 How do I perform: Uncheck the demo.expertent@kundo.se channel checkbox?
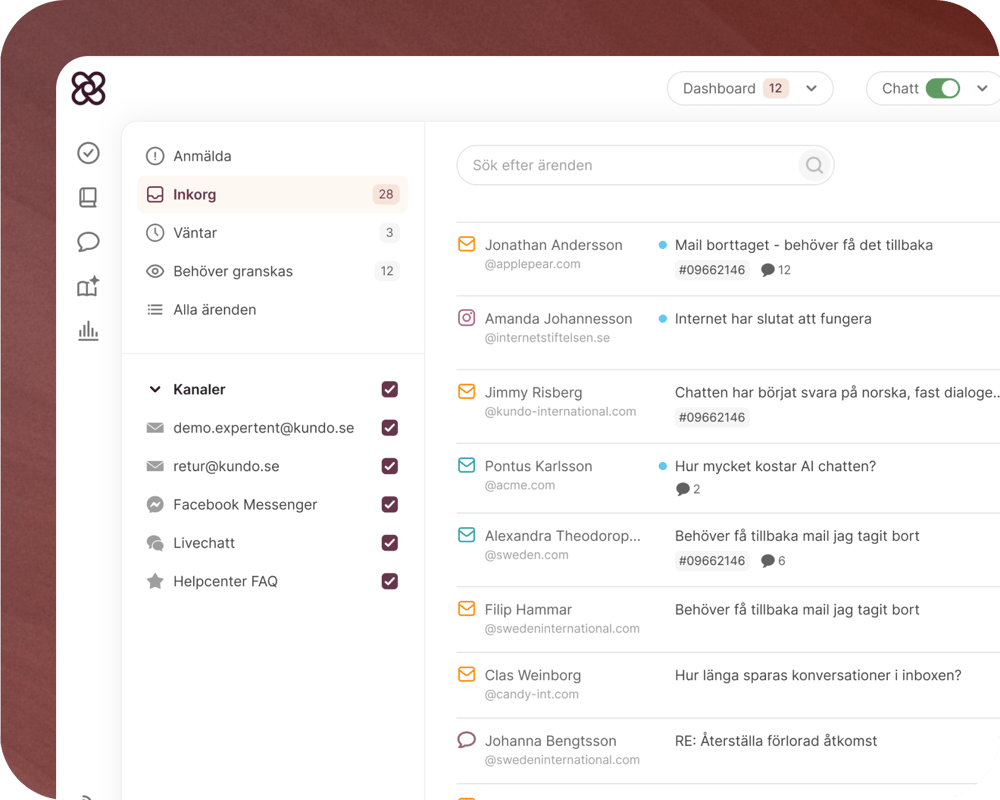390,428
